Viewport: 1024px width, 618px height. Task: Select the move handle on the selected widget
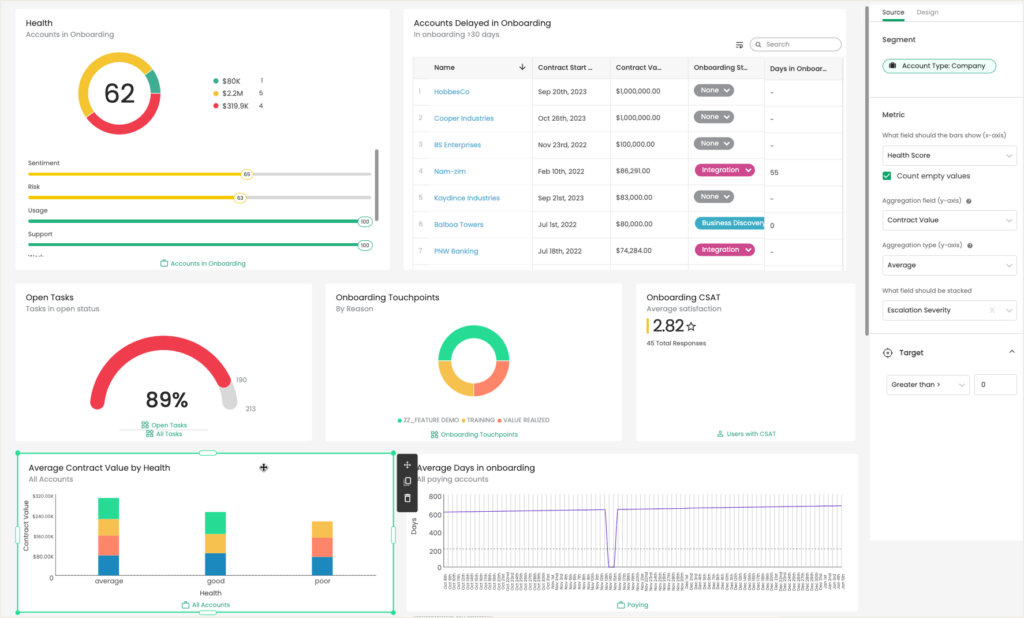(407, 465)
